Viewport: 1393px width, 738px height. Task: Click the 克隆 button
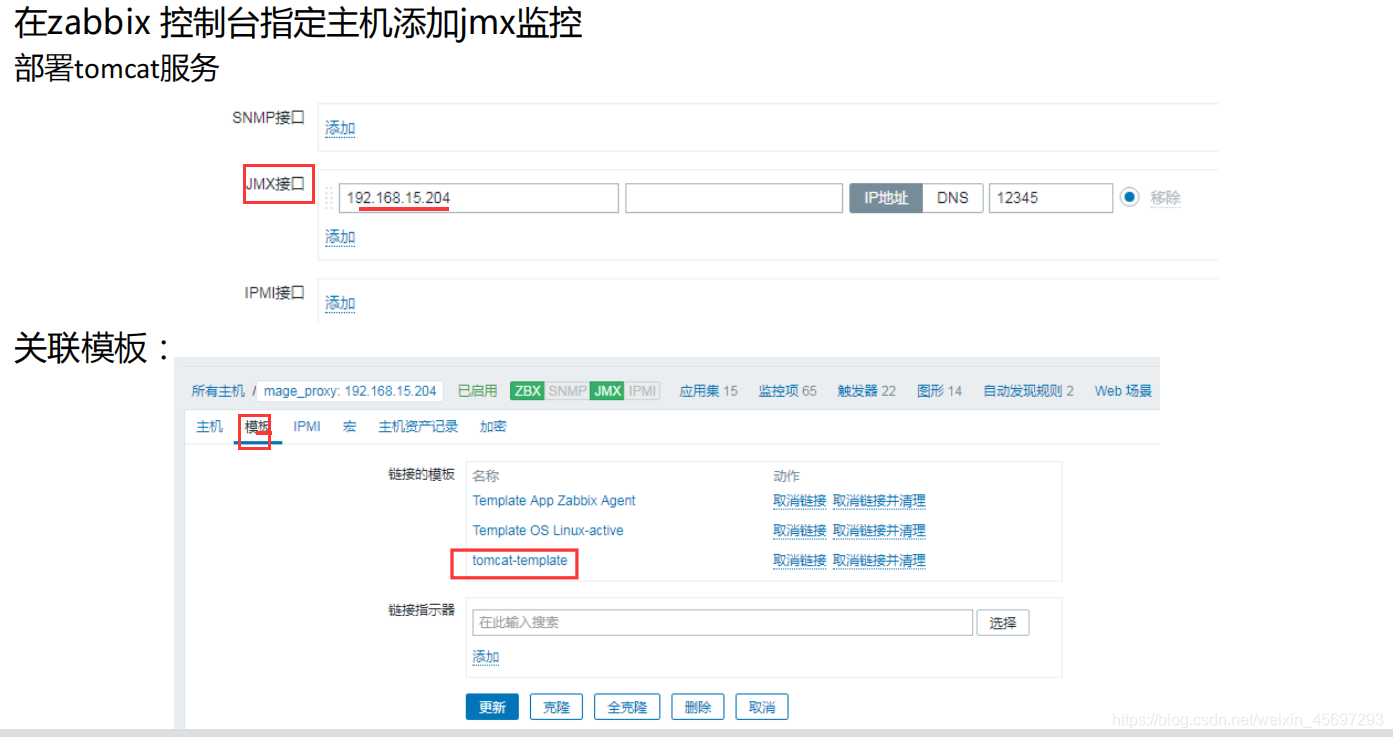556,707
